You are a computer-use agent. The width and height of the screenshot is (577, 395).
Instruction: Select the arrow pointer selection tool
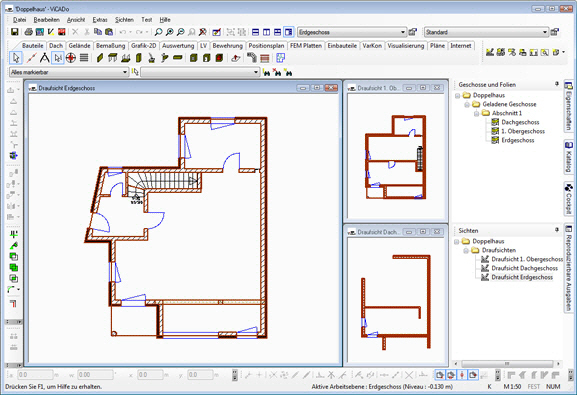[16, 58]
